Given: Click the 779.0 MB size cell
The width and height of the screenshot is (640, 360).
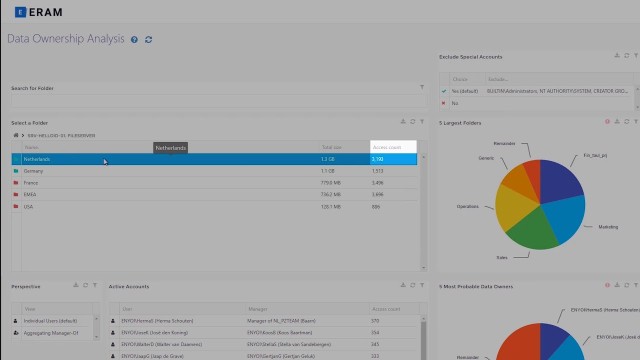Looking at the screenshot, I should pyautogui.click(x=331, y=183).
